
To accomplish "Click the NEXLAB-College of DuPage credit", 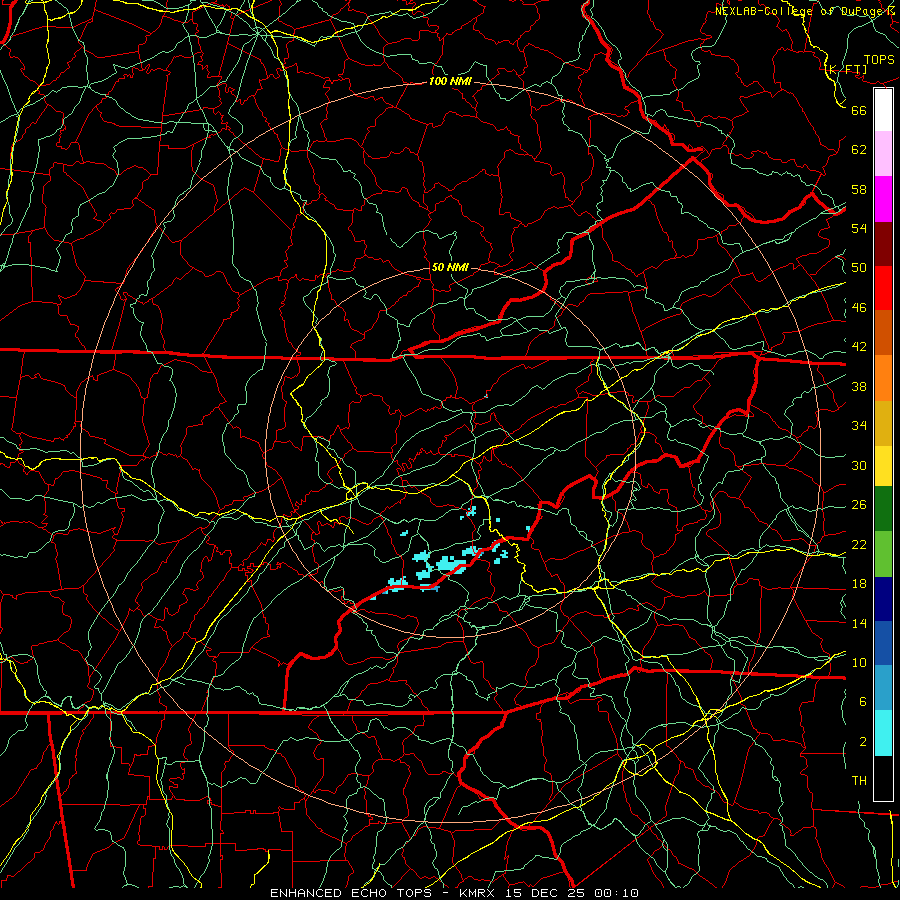I will click(804, 11).
